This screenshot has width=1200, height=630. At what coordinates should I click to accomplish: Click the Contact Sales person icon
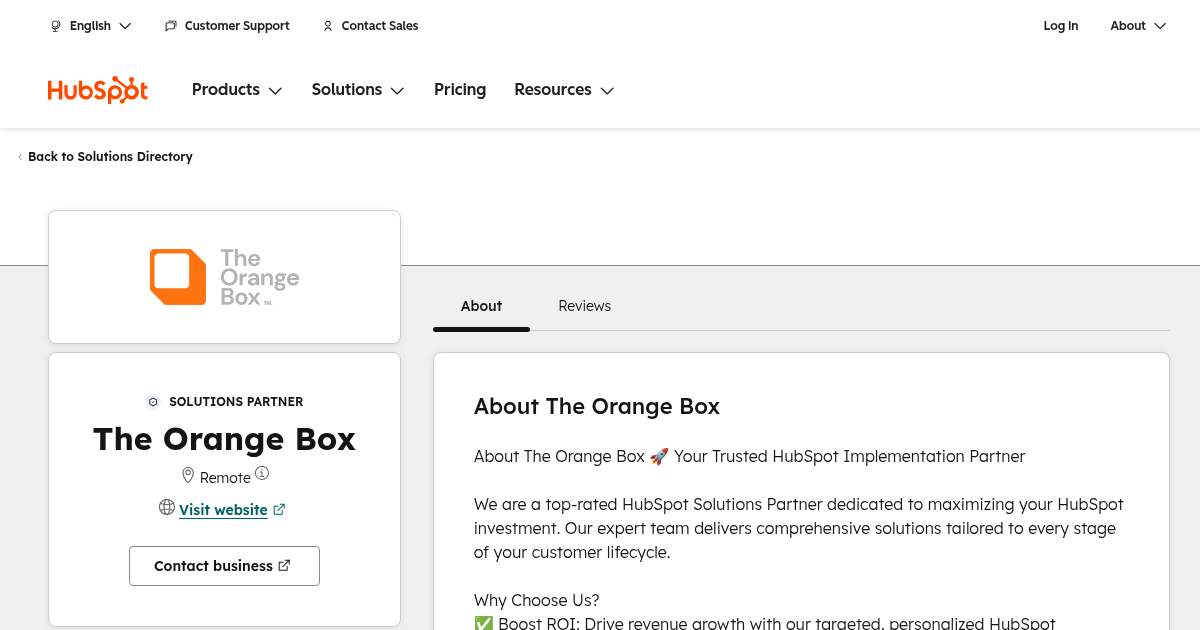pyautogui.click(x=328, y=26)
